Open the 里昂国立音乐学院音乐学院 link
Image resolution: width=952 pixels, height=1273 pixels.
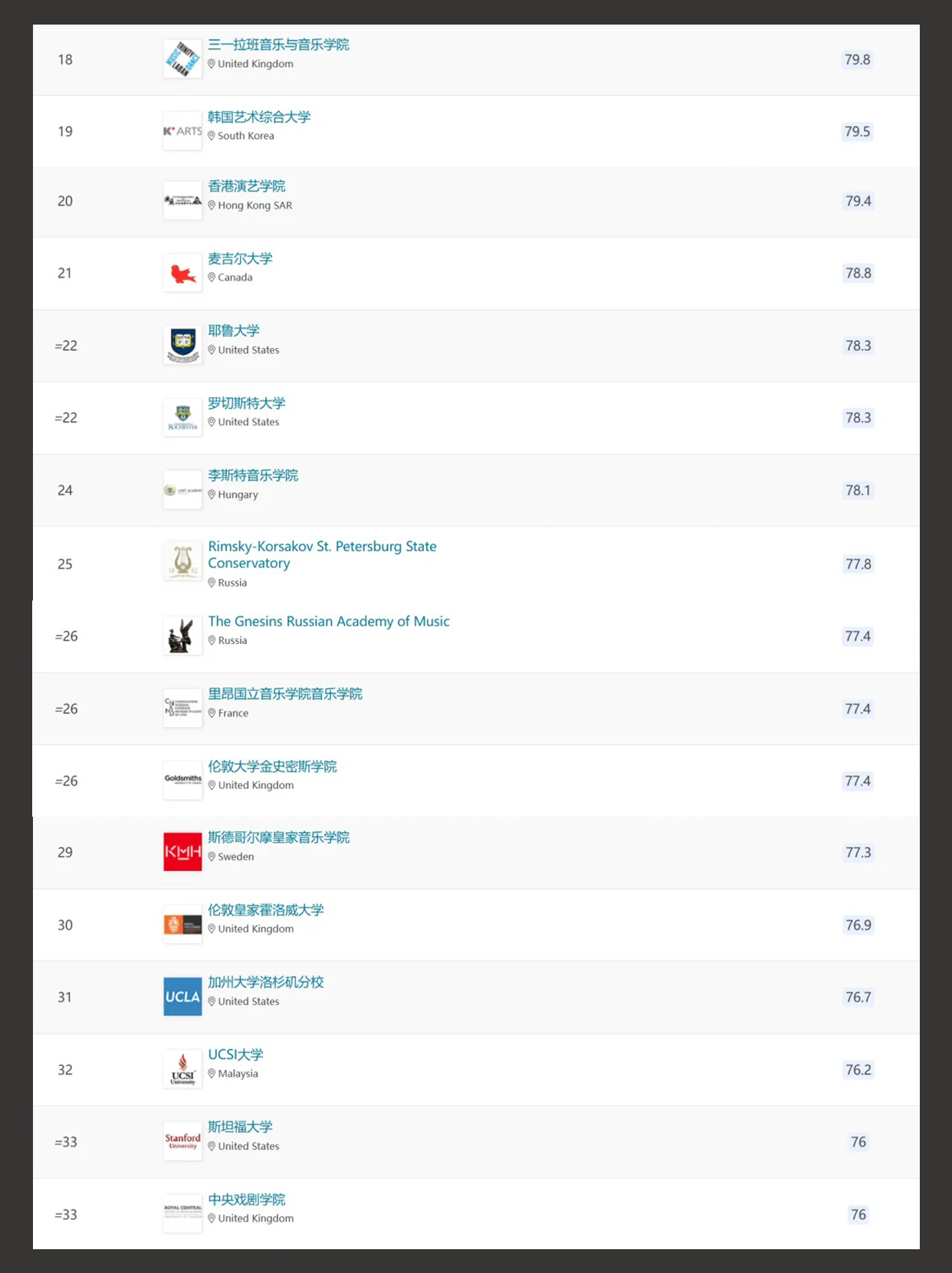click(x=285, y=694)
